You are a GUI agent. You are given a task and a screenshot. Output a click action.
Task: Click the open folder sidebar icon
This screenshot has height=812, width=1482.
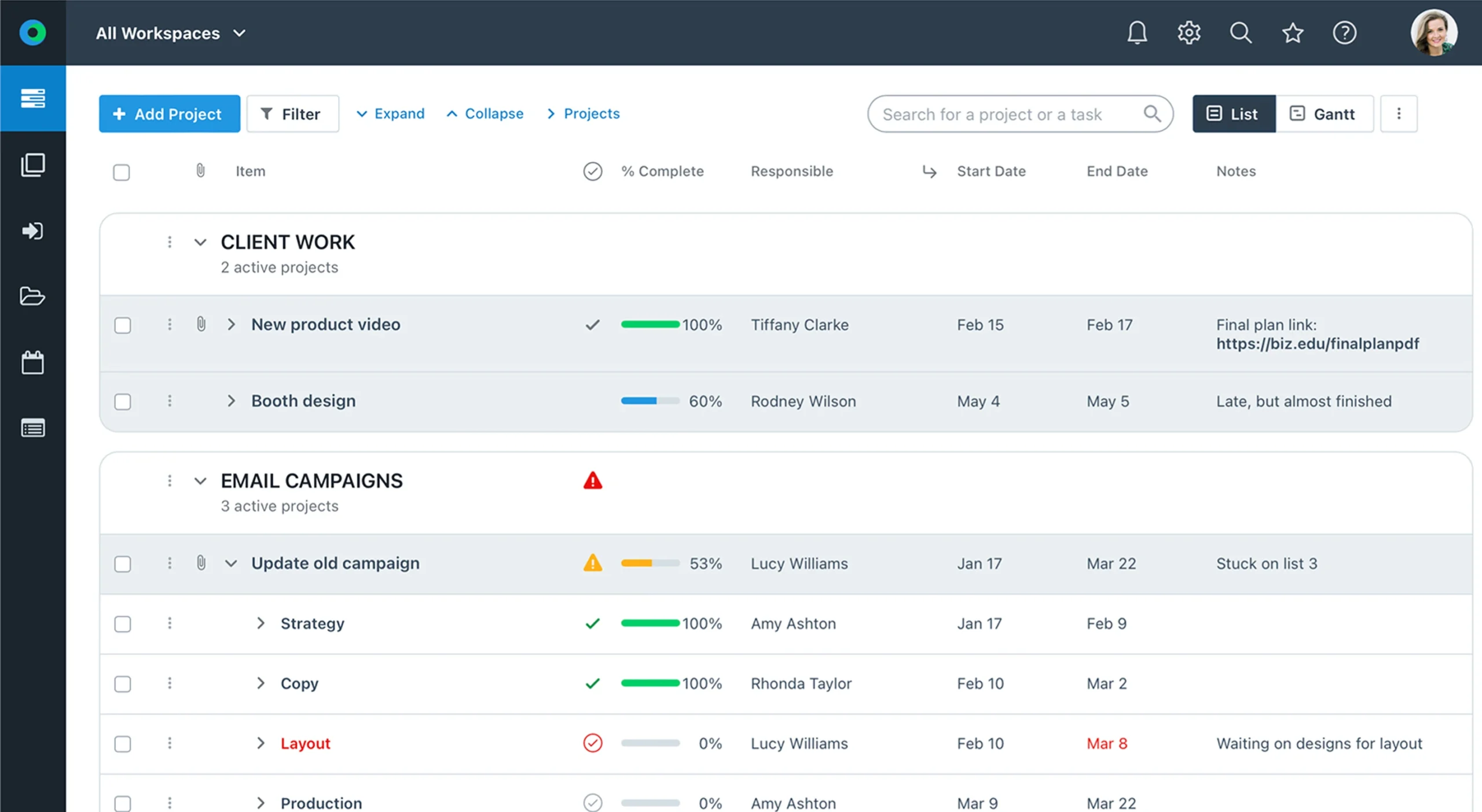[x=32, y=296]
